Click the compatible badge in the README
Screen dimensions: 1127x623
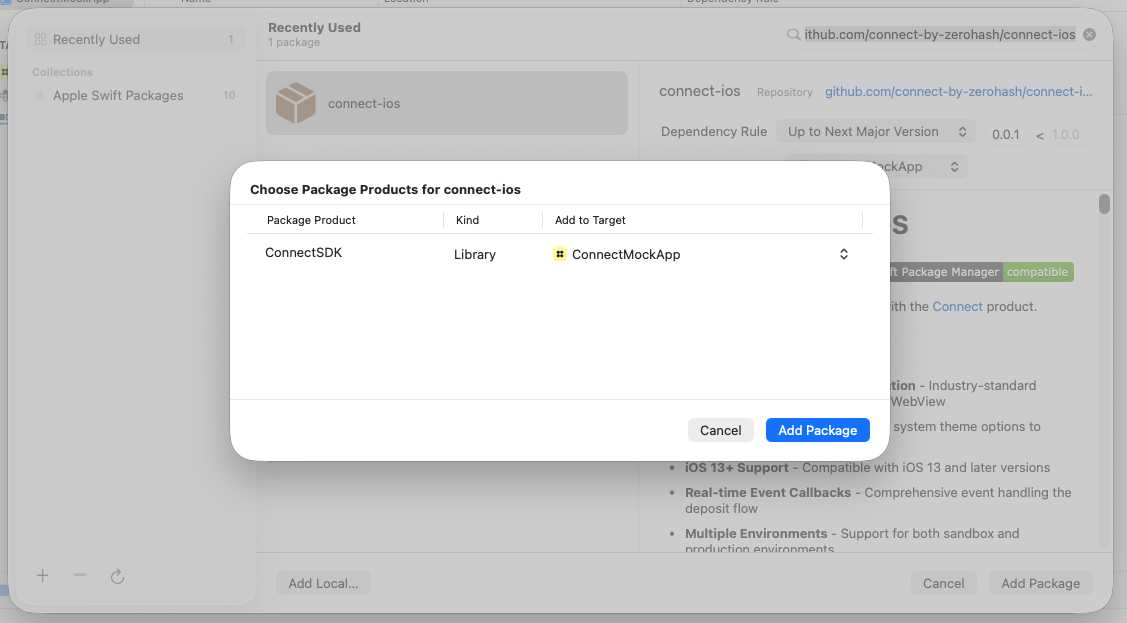(1037, 272)
